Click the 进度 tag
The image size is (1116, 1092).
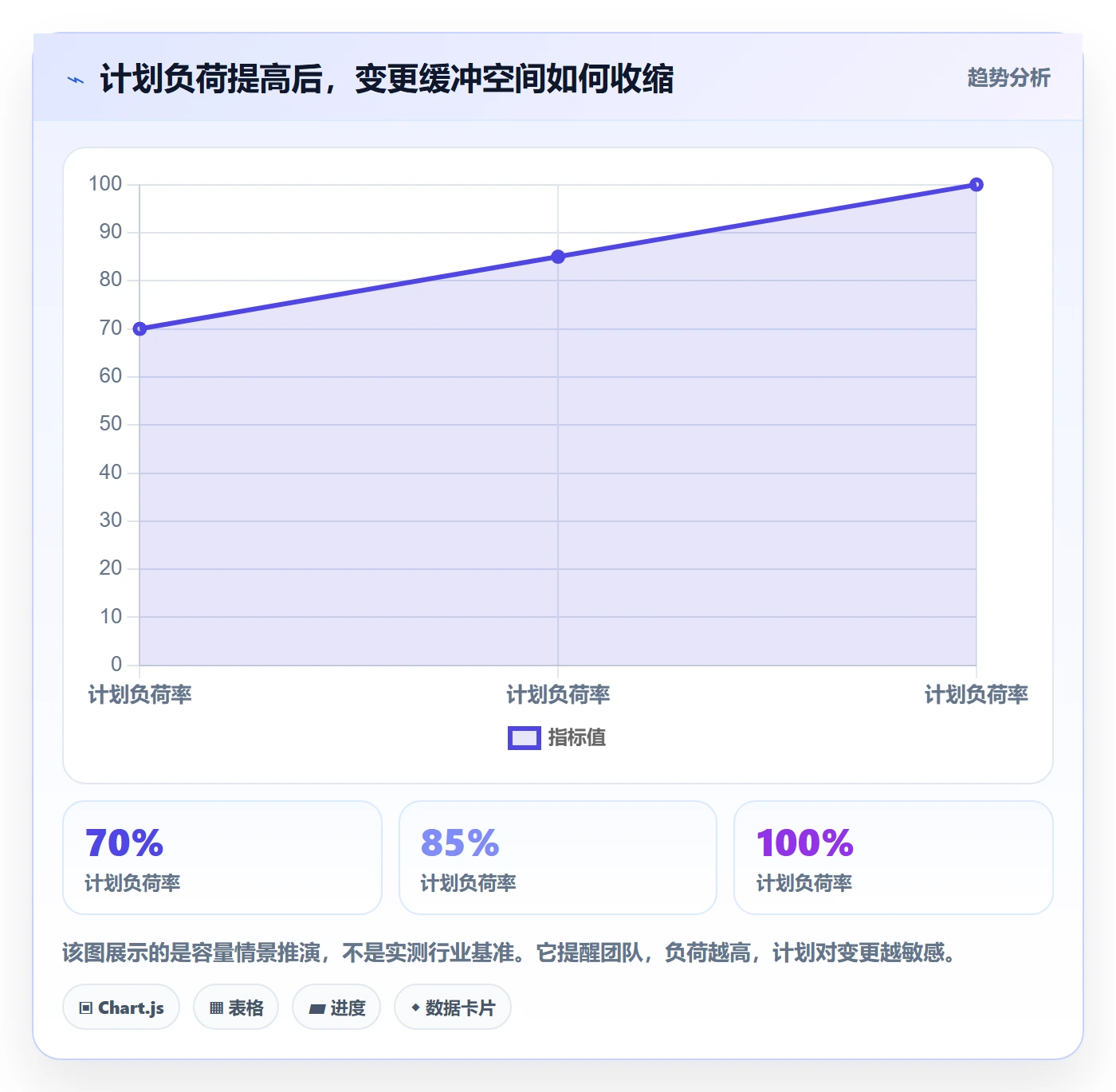pos(336,1008)
